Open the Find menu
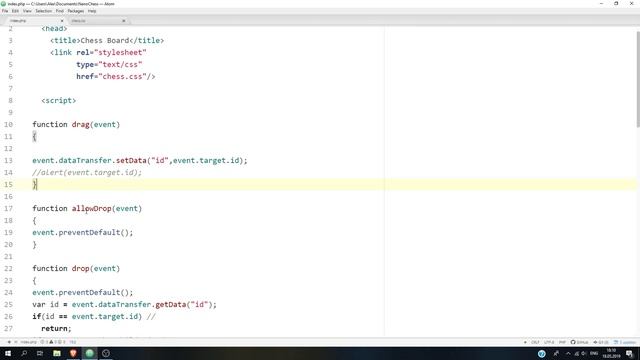 [x=60, y=11]
